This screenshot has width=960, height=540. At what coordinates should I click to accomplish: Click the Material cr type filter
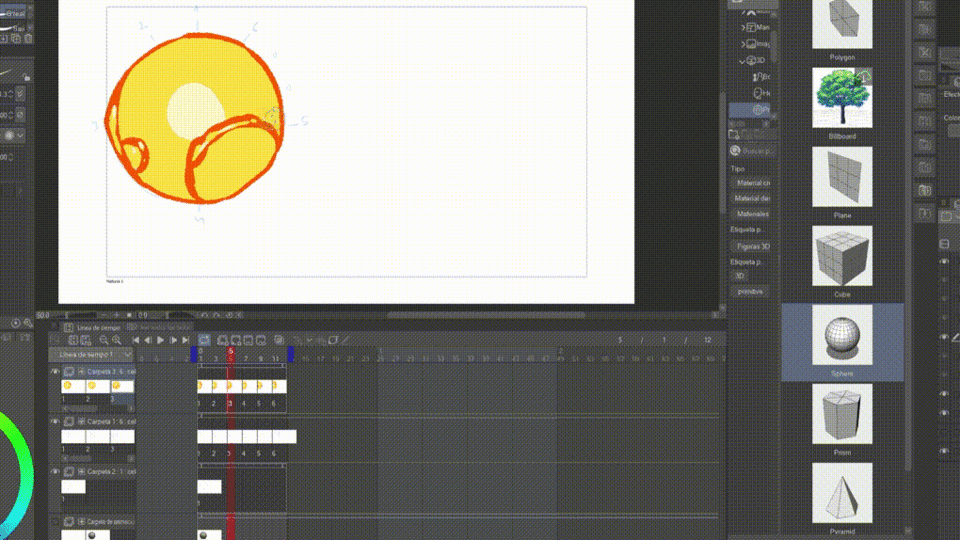pos(752,182)
